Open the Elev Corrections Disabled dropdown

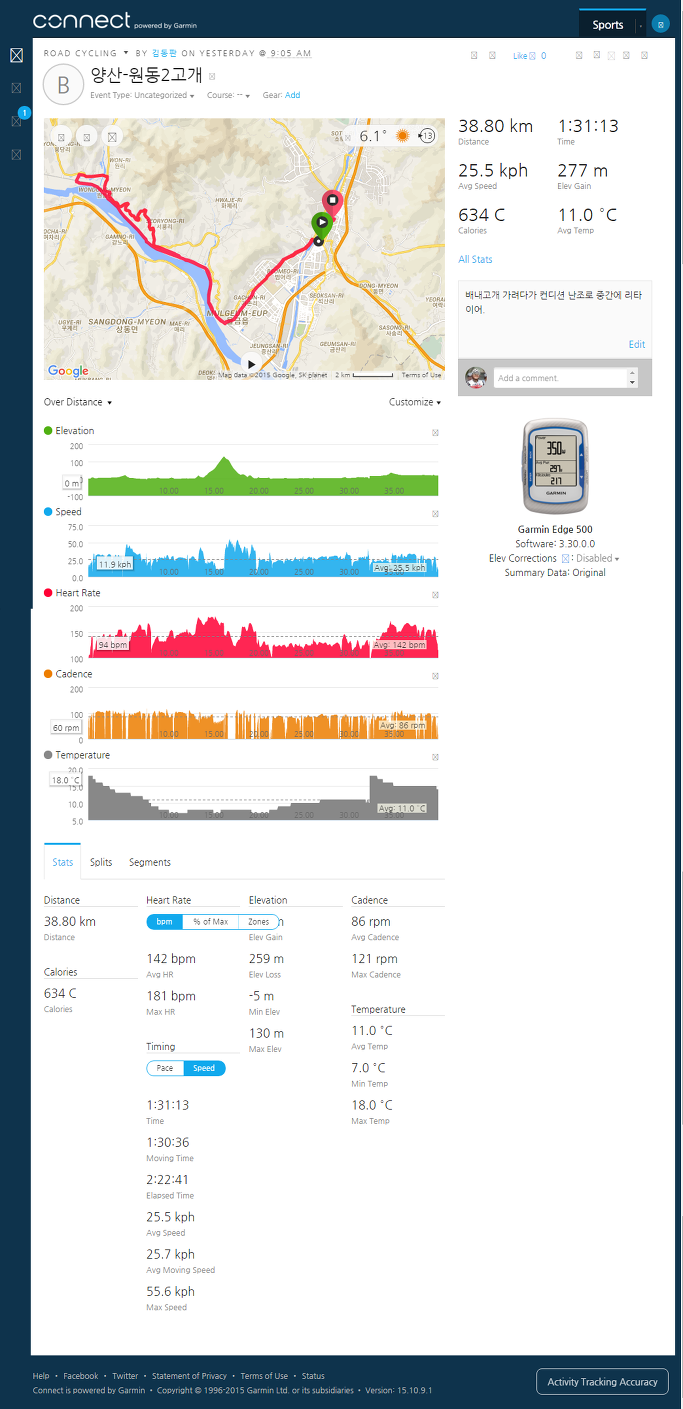598,559
